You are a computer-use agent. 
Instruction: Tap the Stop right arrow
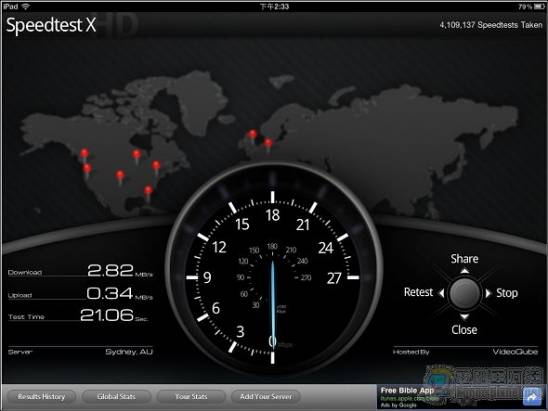coord(488,293)
